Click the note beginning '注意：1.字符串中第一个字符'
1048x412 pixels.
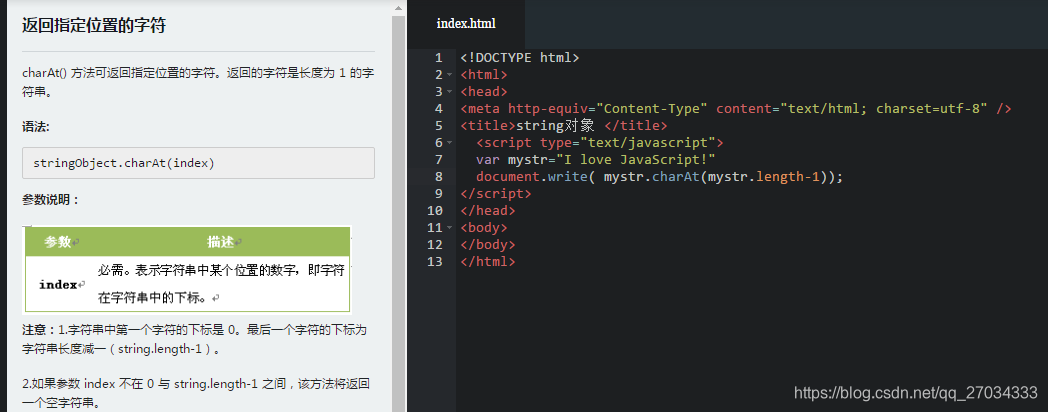(194, 339)
